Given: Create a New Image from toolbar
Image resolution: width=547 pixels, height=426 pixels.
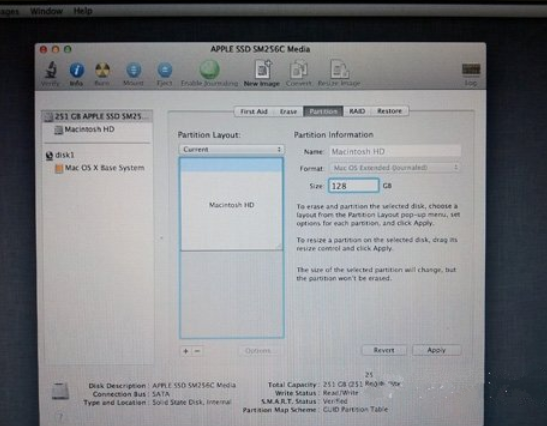Looking at the screenshot, I should tap(263, 69).
